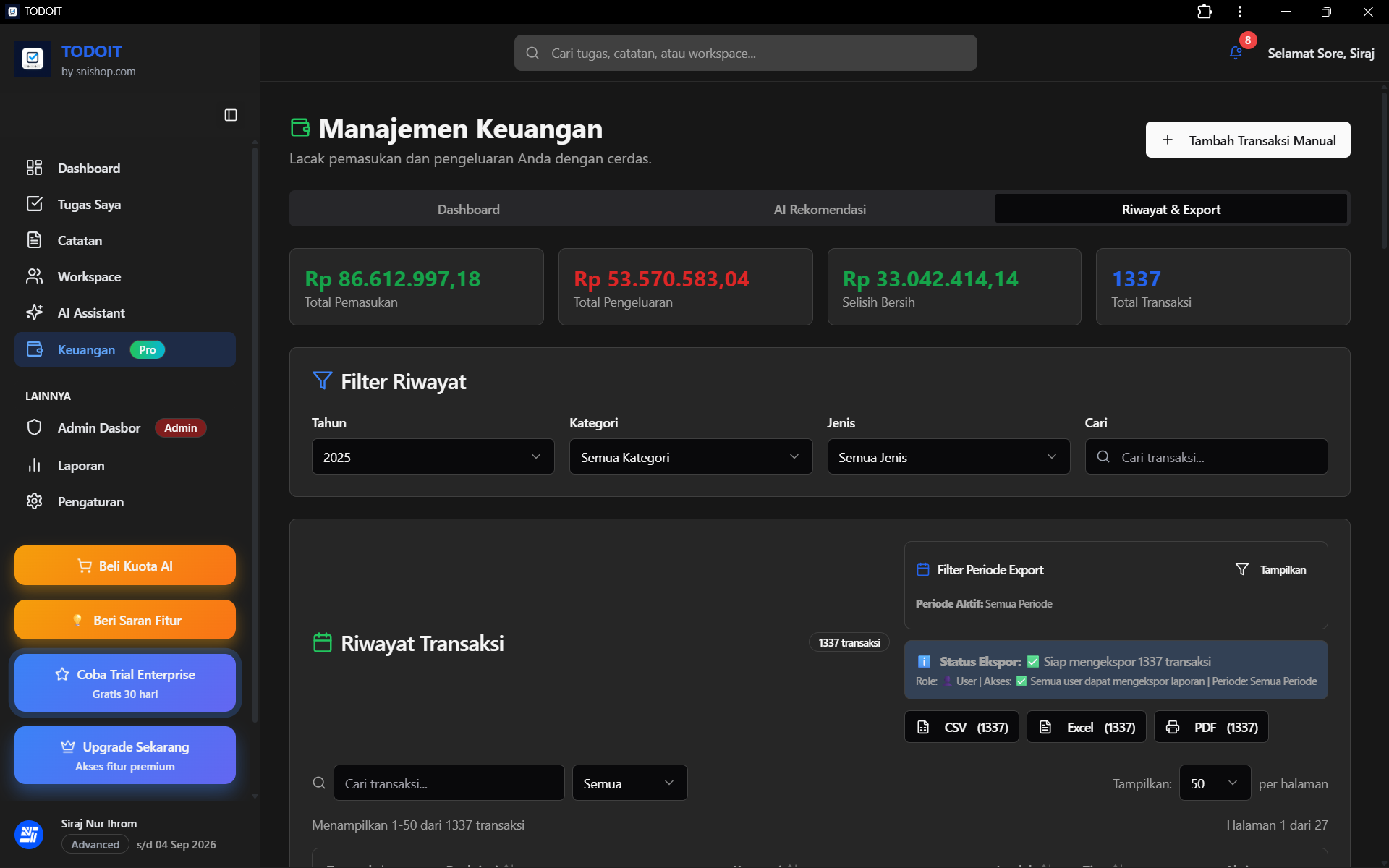
Task: Collapse the sidebar panel
Action: (230, 115)
